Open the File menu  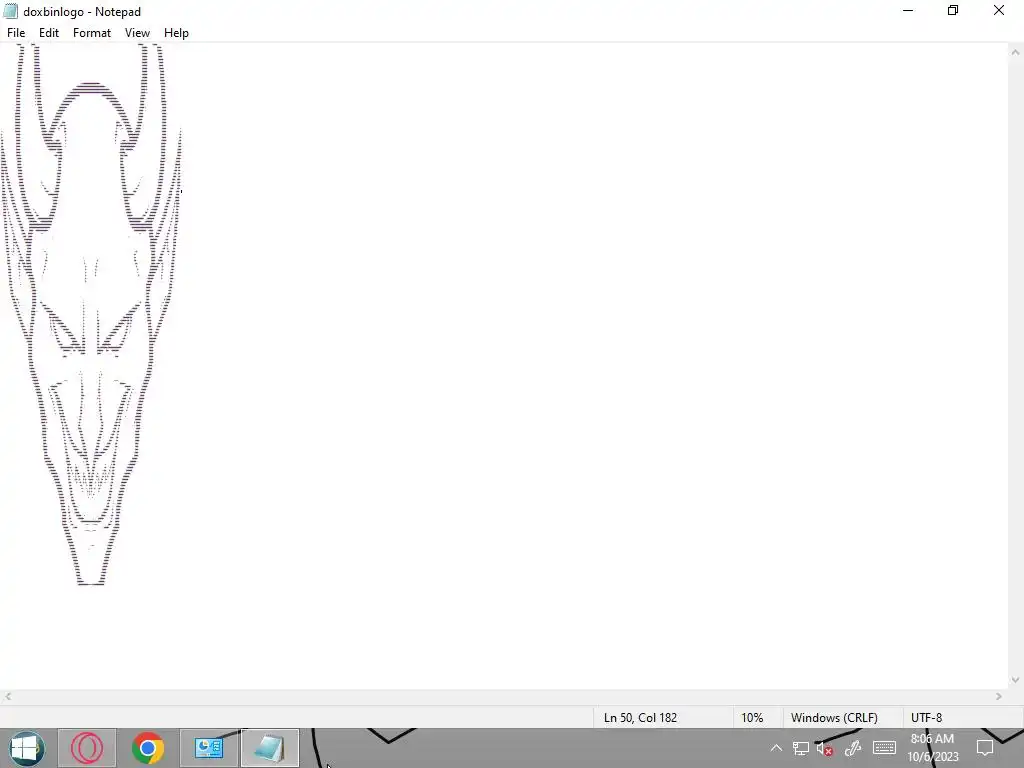pos(16,33)
